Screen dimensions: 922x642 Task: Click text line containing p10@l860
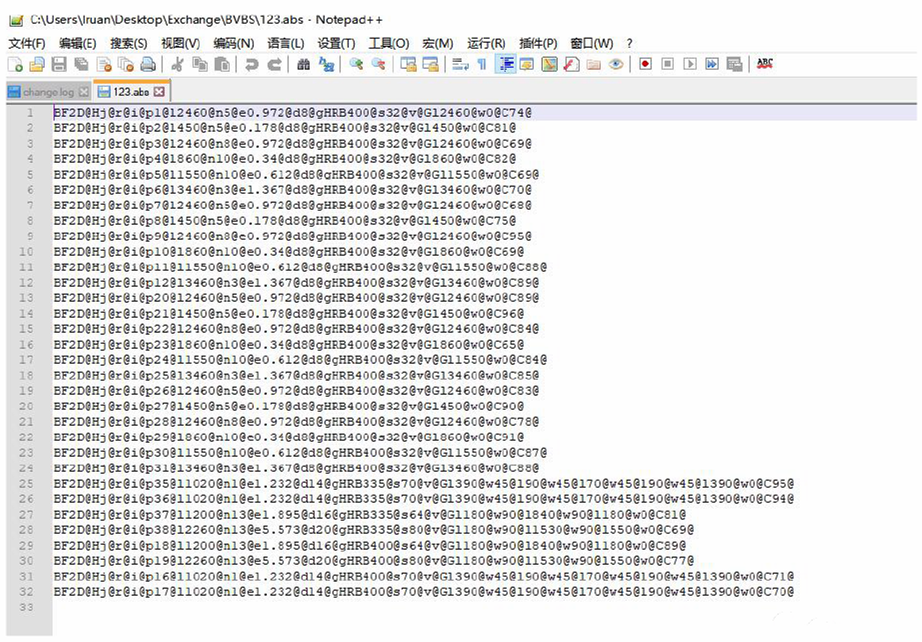click(x=289, y=252)
